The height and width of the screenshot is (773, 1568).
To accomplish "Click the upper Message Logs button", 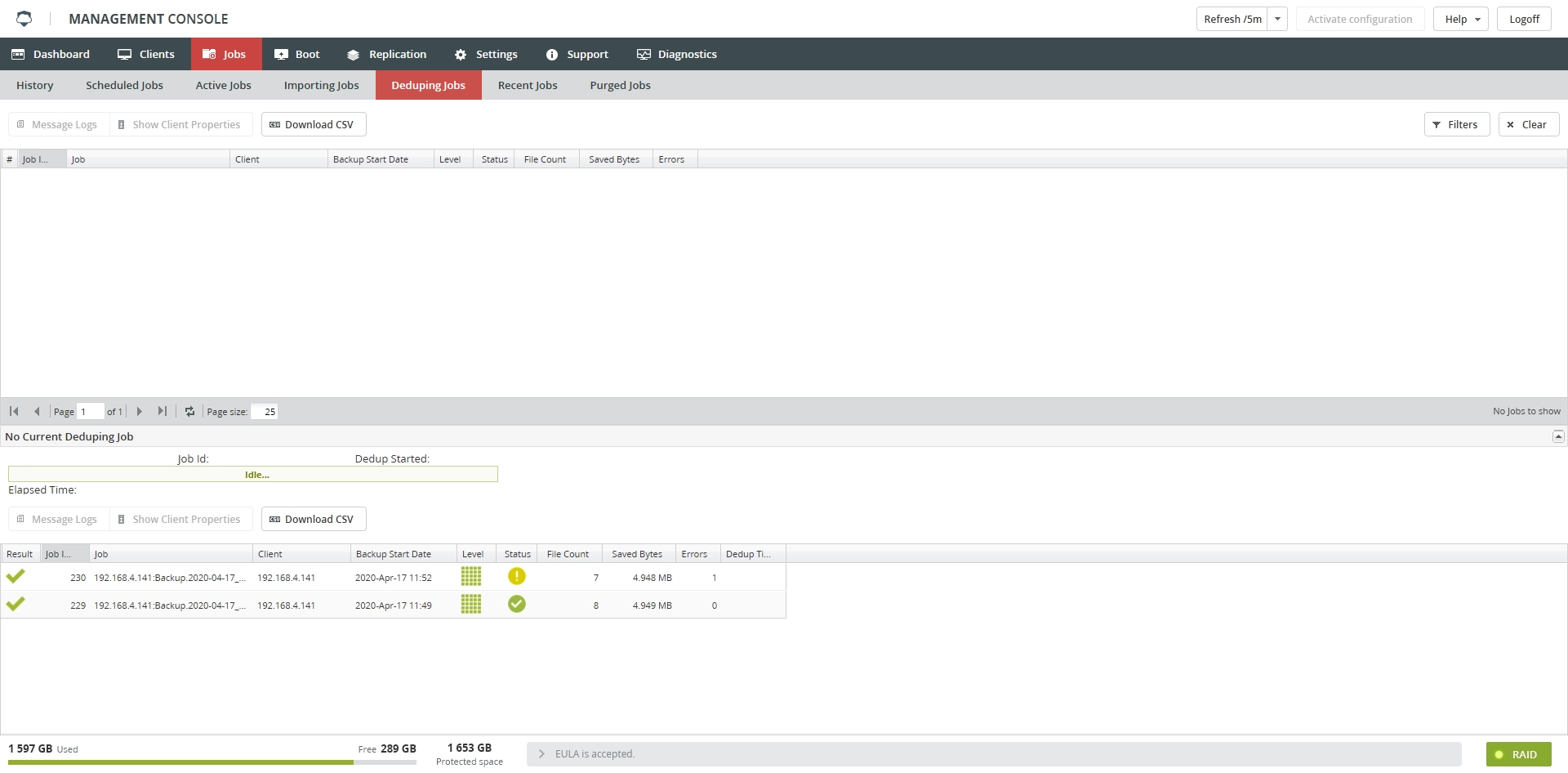I will [x=58, y=124].
